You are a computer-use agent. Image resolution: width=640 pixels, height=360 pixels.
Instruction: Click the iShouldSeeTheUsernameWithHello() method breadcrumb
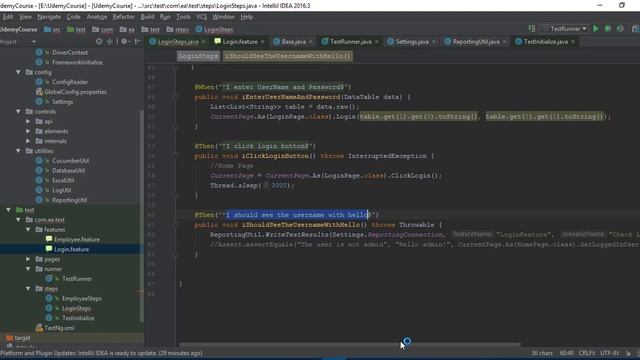point(288,56)
